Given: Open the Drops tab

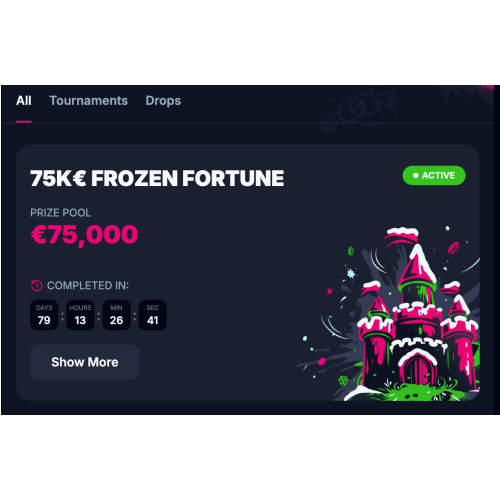Looking at the screenshot, I should pyautogui.click(x=163, y=101).
